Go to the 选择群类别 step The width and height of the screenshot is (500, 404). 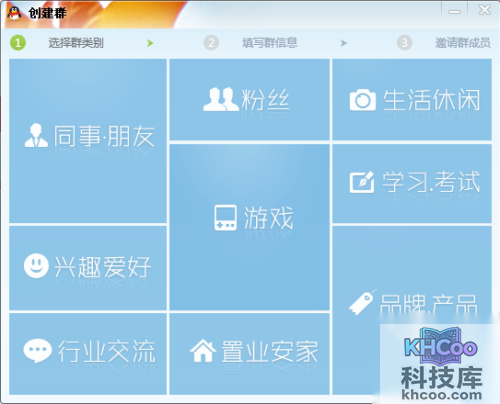[x=76, y=43]
